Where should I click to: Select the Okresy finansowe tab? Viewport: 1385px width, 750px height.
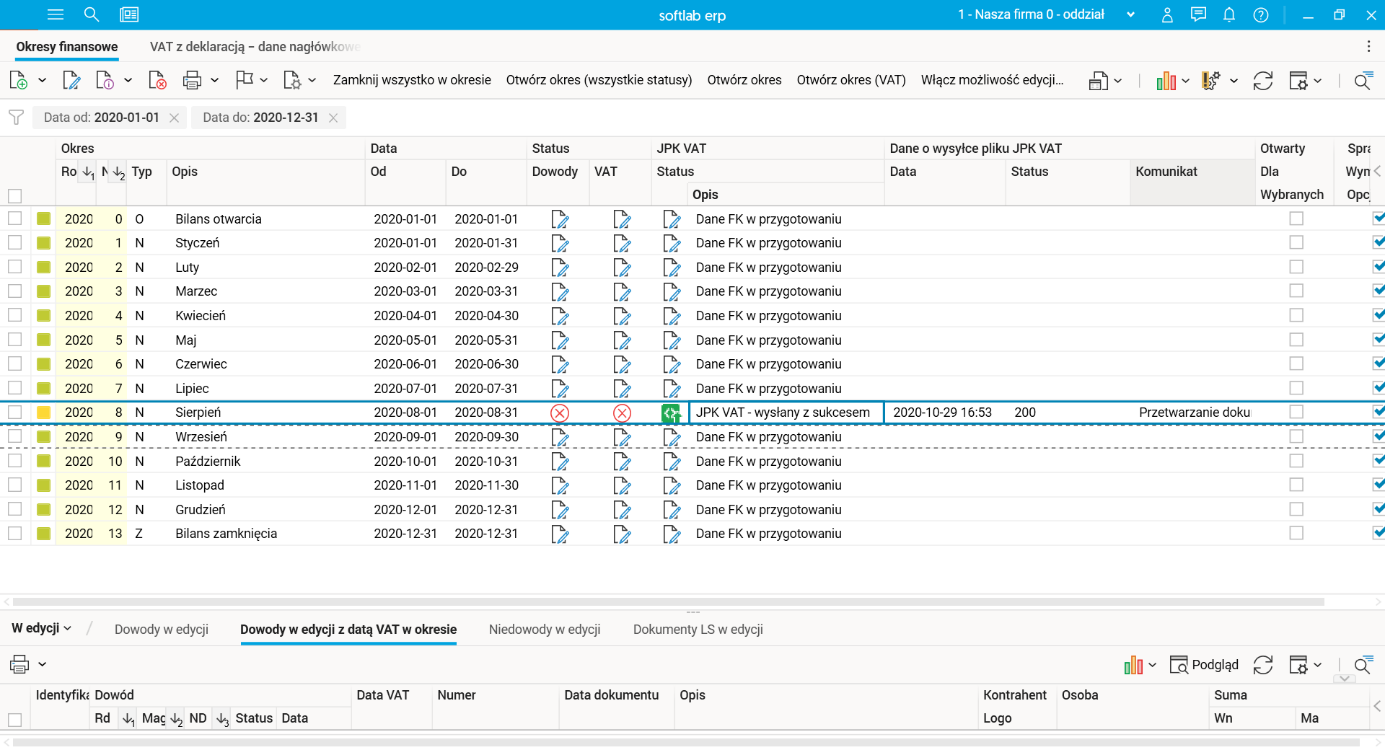tap(67, 47)
